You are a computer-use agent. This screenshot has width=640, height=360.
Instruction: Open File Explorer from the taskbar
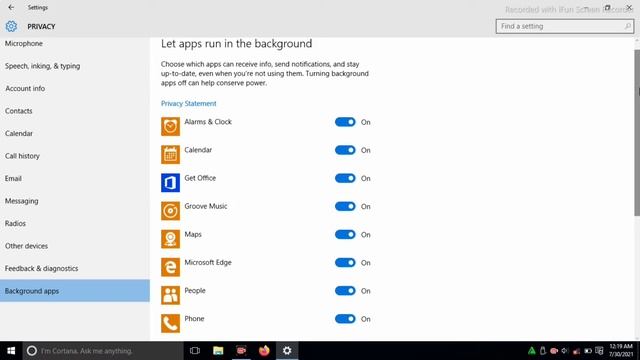218,351
